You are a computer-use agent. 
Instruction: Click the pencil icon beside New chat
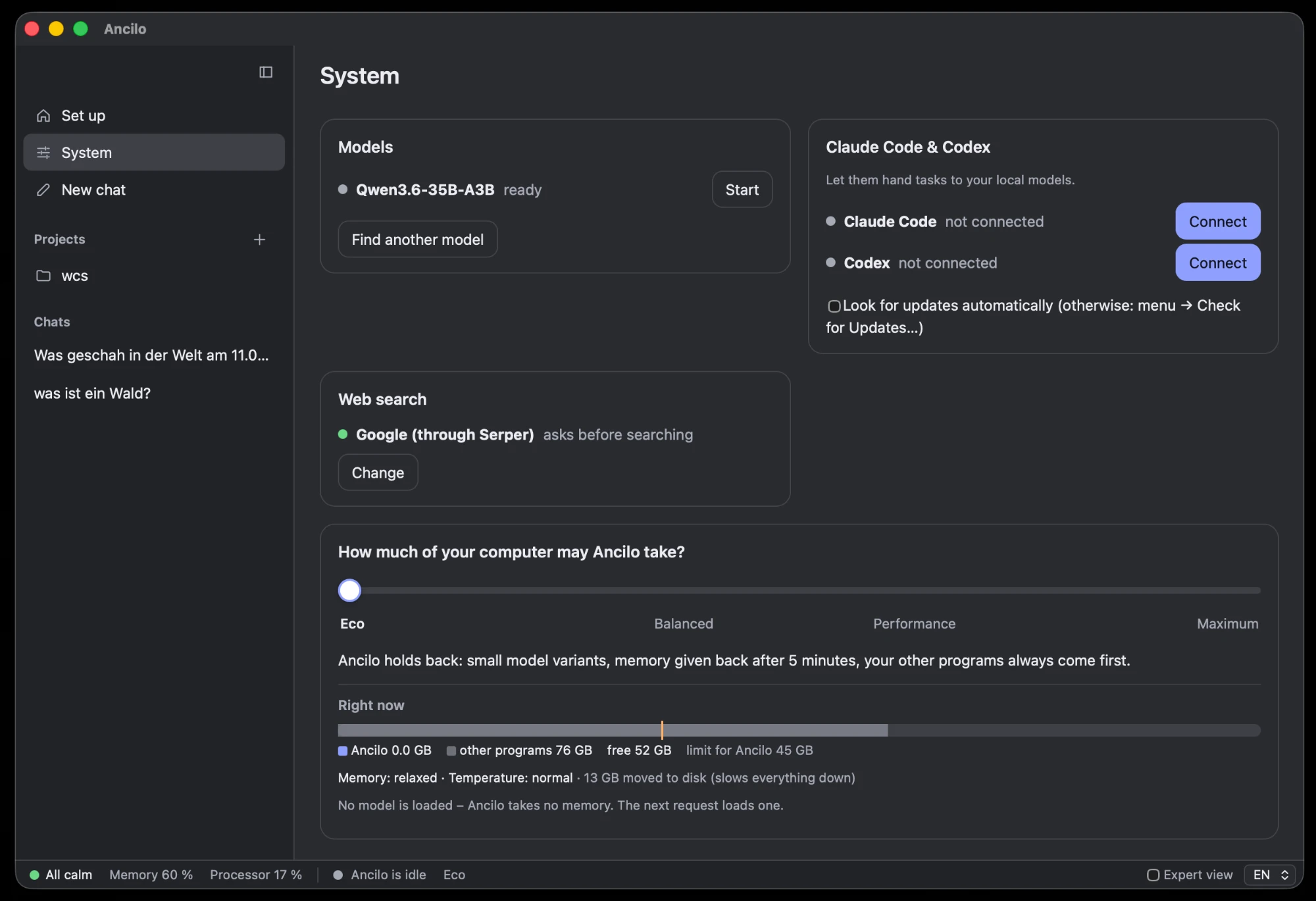(x=43, y=190)
